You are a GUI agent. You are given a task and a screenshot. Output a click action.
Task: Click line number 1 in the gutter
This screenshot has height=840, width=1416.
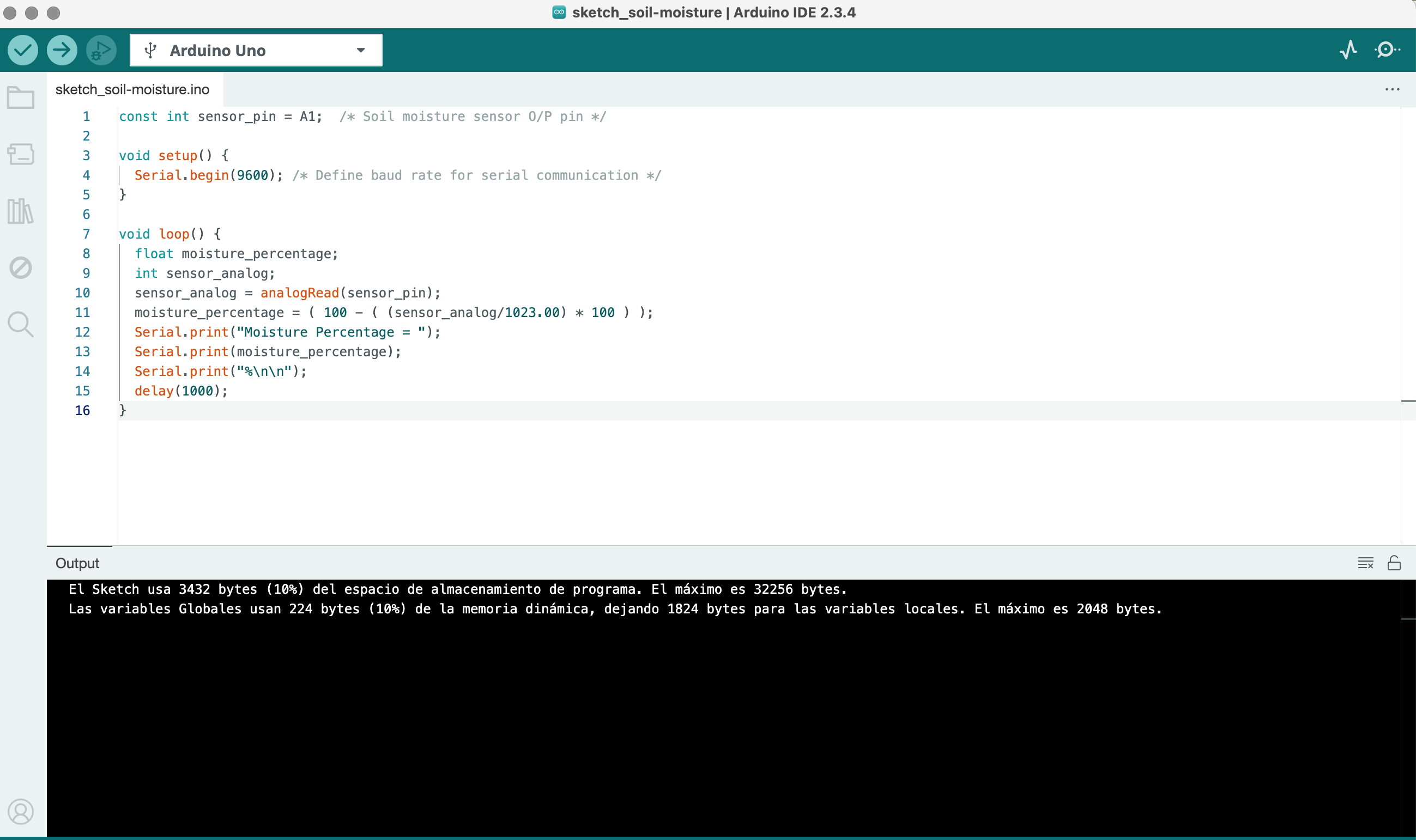point(86,117)
